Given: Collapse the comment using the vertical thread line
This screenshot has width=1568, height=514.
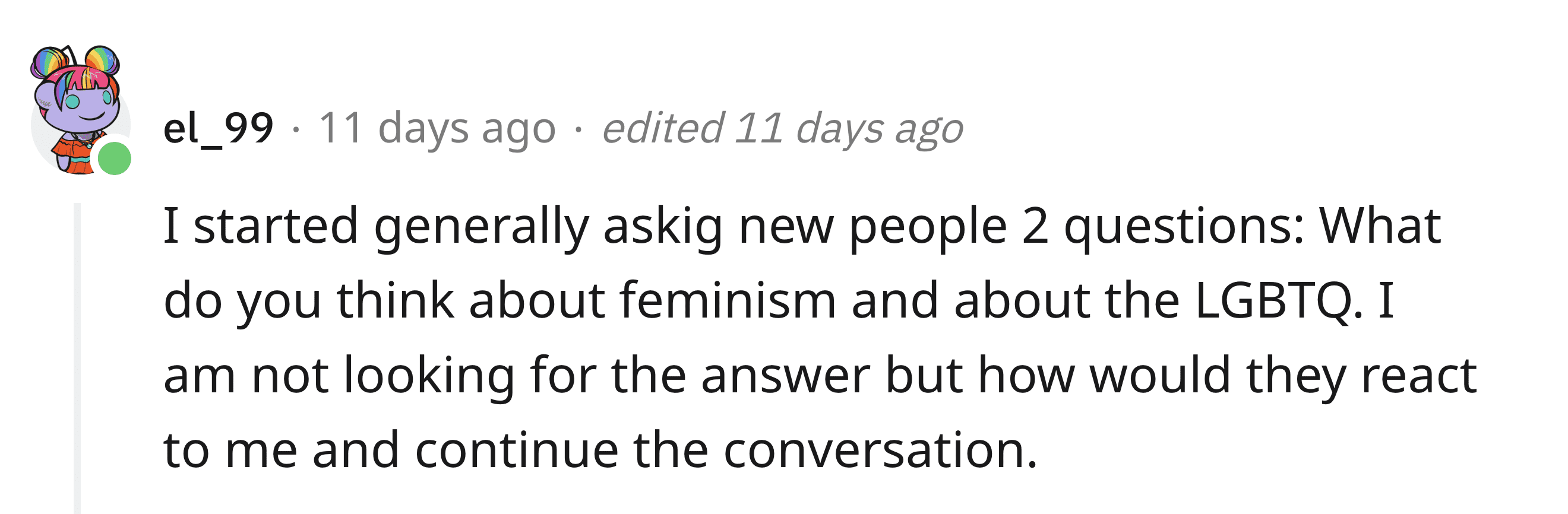Looking at the screenshot, I should [x=77, y=358].
